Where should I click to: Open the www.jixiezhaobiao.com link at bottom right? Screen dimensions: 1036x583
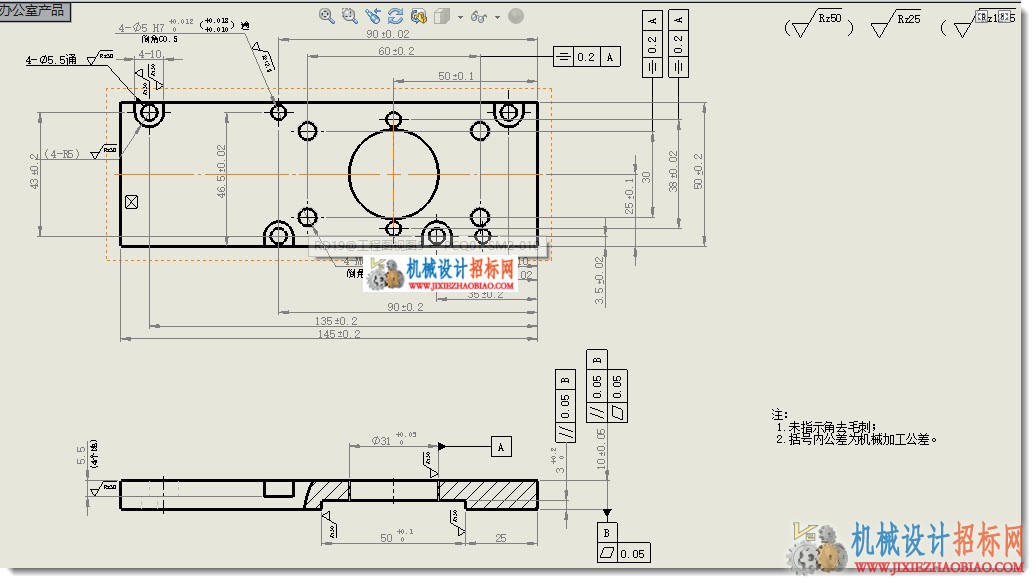pyautogui.click(x=939, y=567)
